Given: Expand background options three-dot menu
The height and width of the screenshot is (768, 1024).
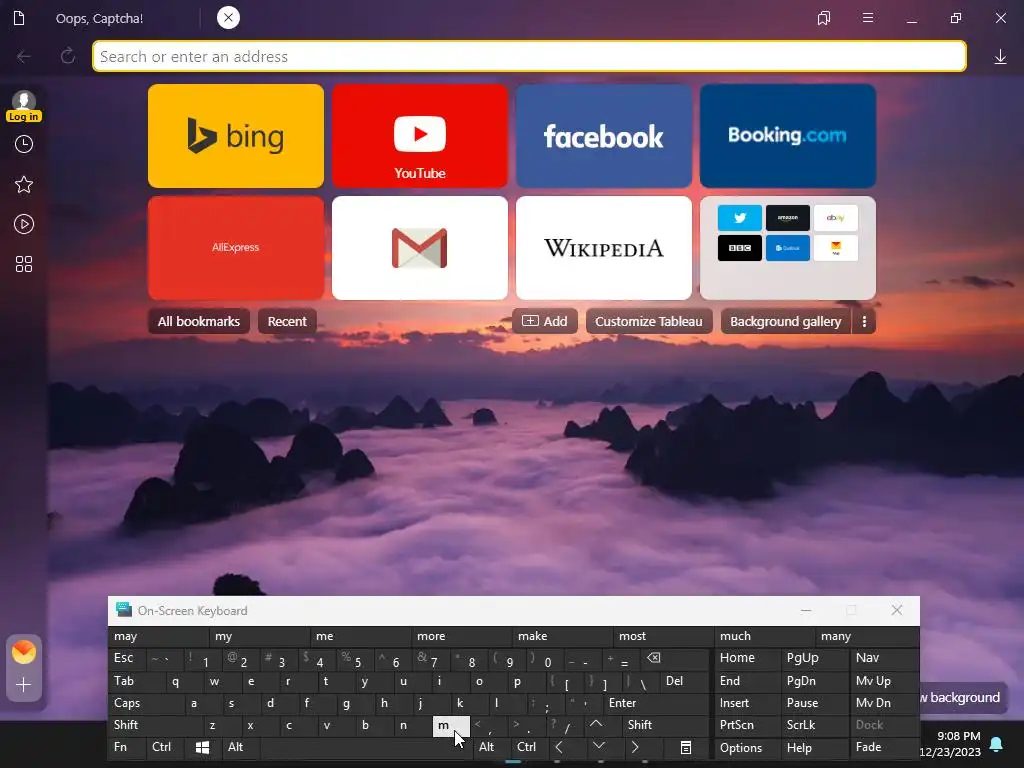Looking at the screenshot, I should point(864,321).
